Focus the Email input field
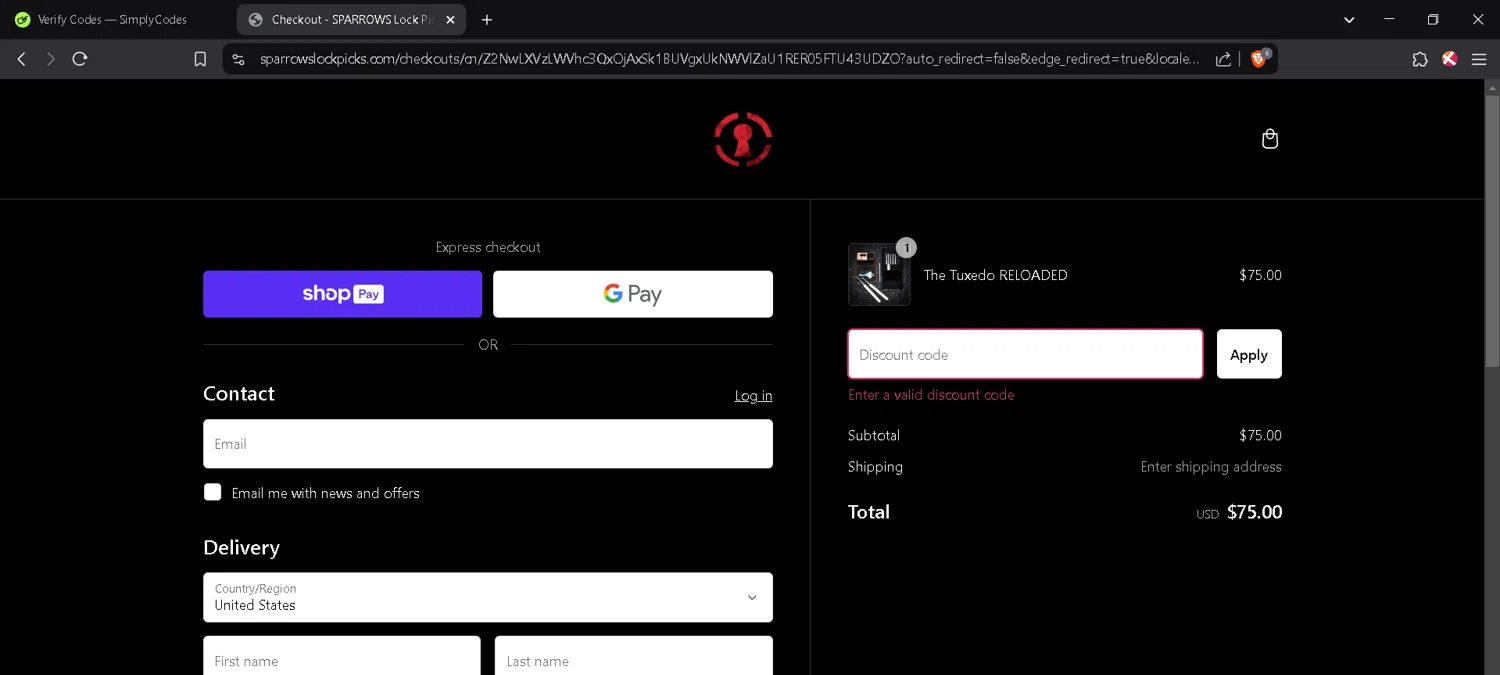Image resolution: width=1500 pixels, height=675 pixels. pos(488,444)
